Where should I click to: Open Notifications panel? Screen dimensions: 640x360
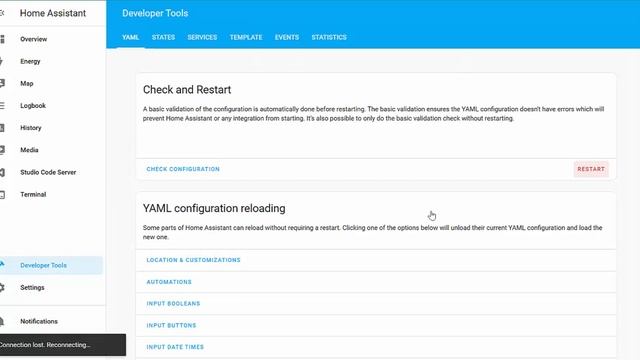(x=39, y=321)
